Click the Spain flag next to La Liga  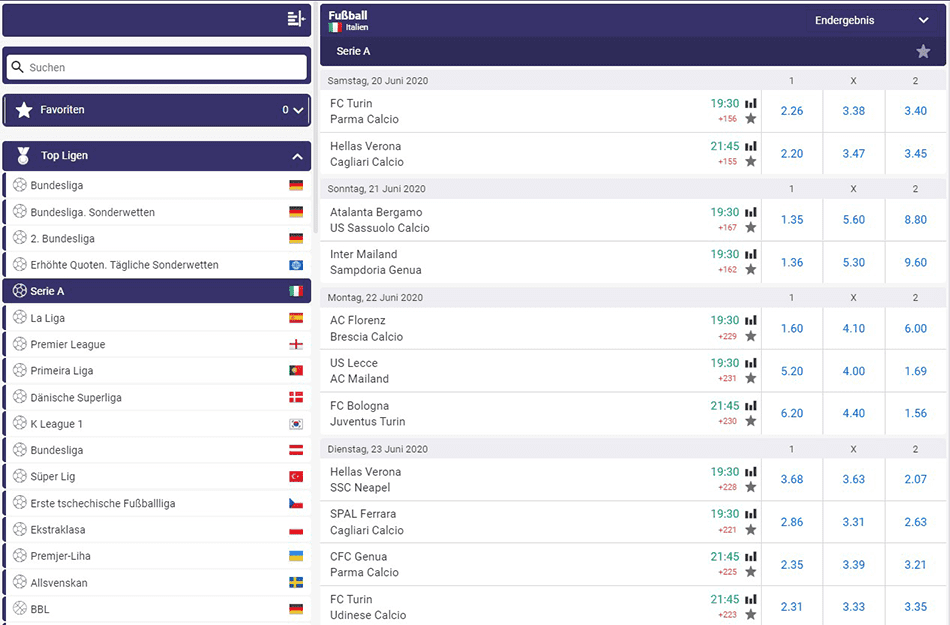(x=296, y=318)
